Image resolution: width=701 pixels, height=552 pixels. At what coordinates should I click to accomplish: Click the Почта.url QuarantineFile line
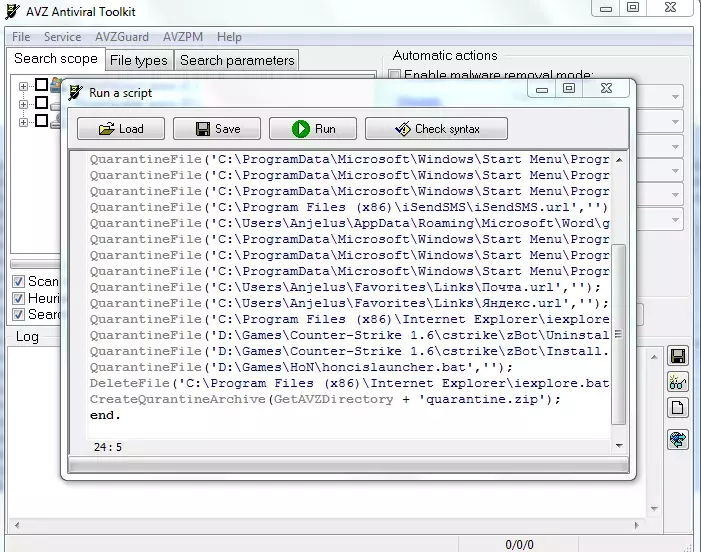[x=345, y=287]
